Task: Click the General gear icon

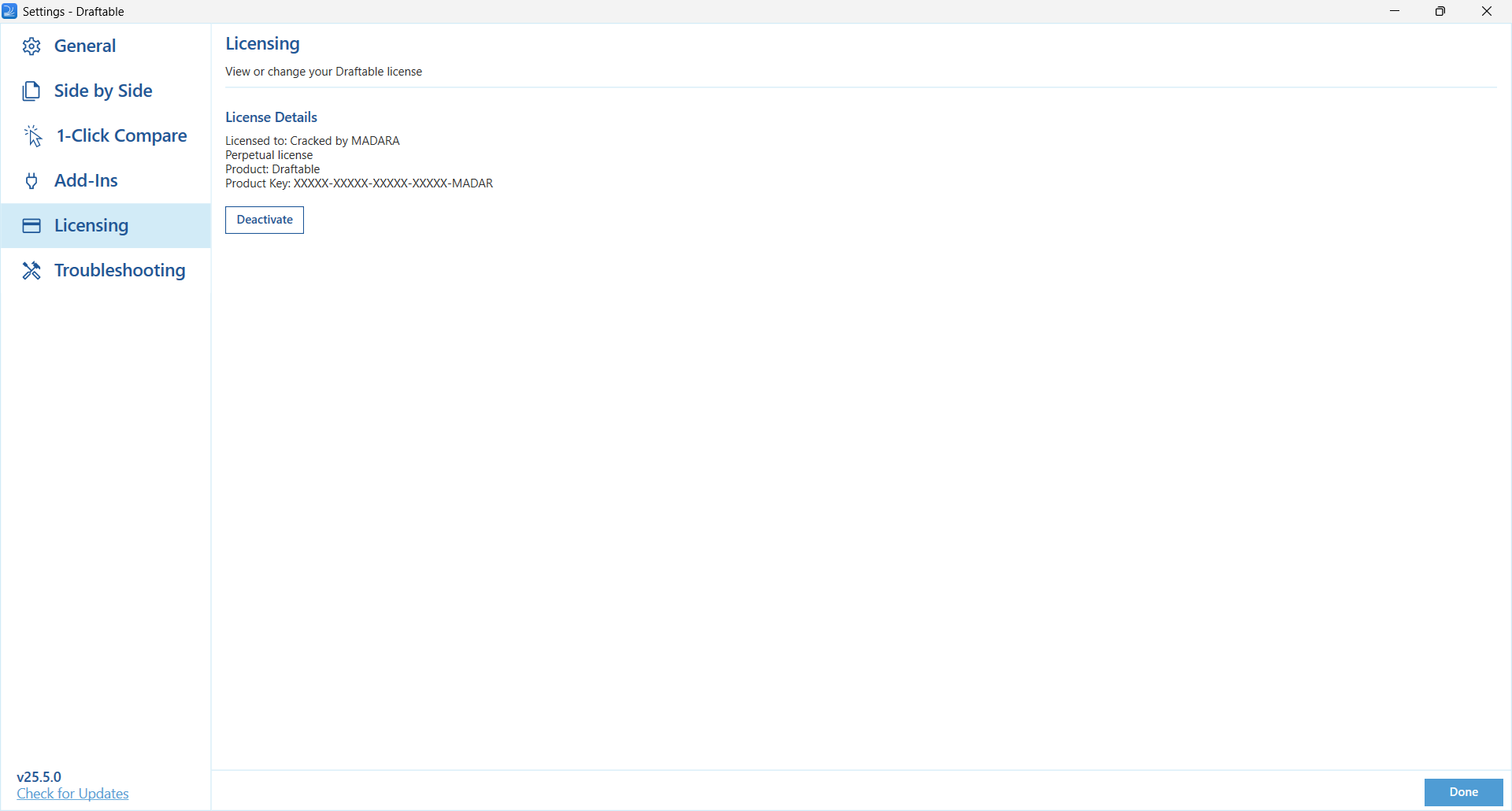Action: pos(31,46)
